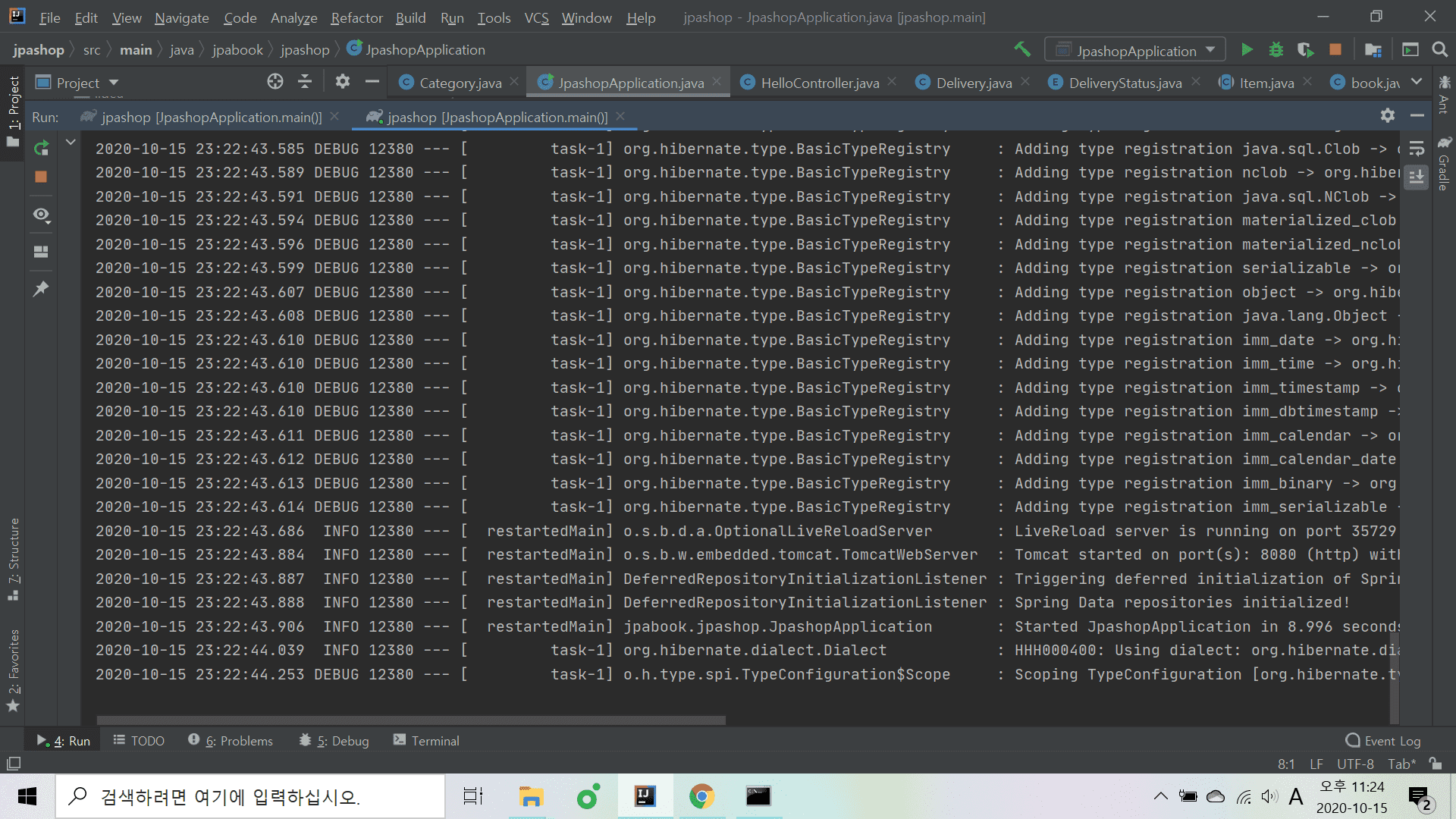1456x819 pixels.
Task: Stop the run process in Run panel
Action: (x=41, y=177)
